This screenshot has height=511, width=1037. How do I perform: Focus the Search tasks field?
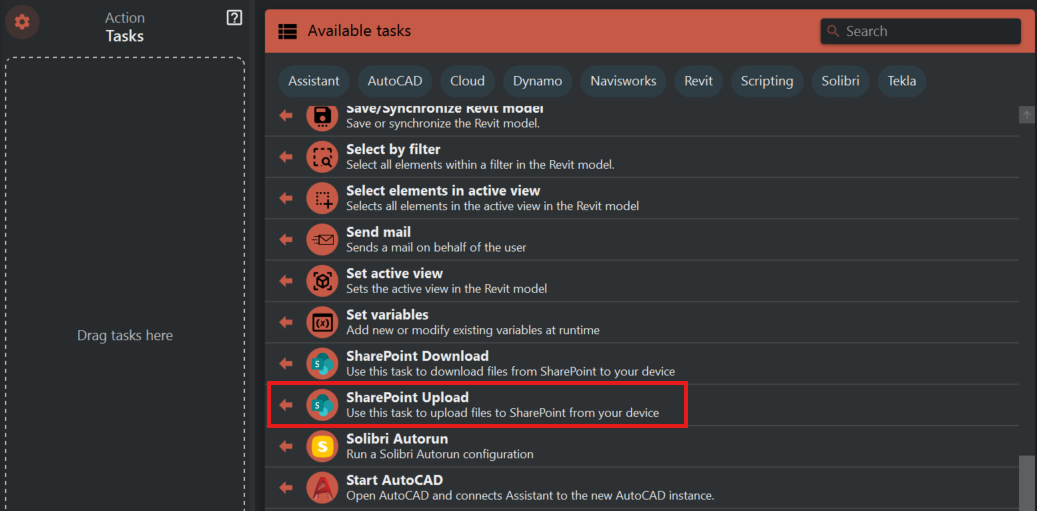921,31
